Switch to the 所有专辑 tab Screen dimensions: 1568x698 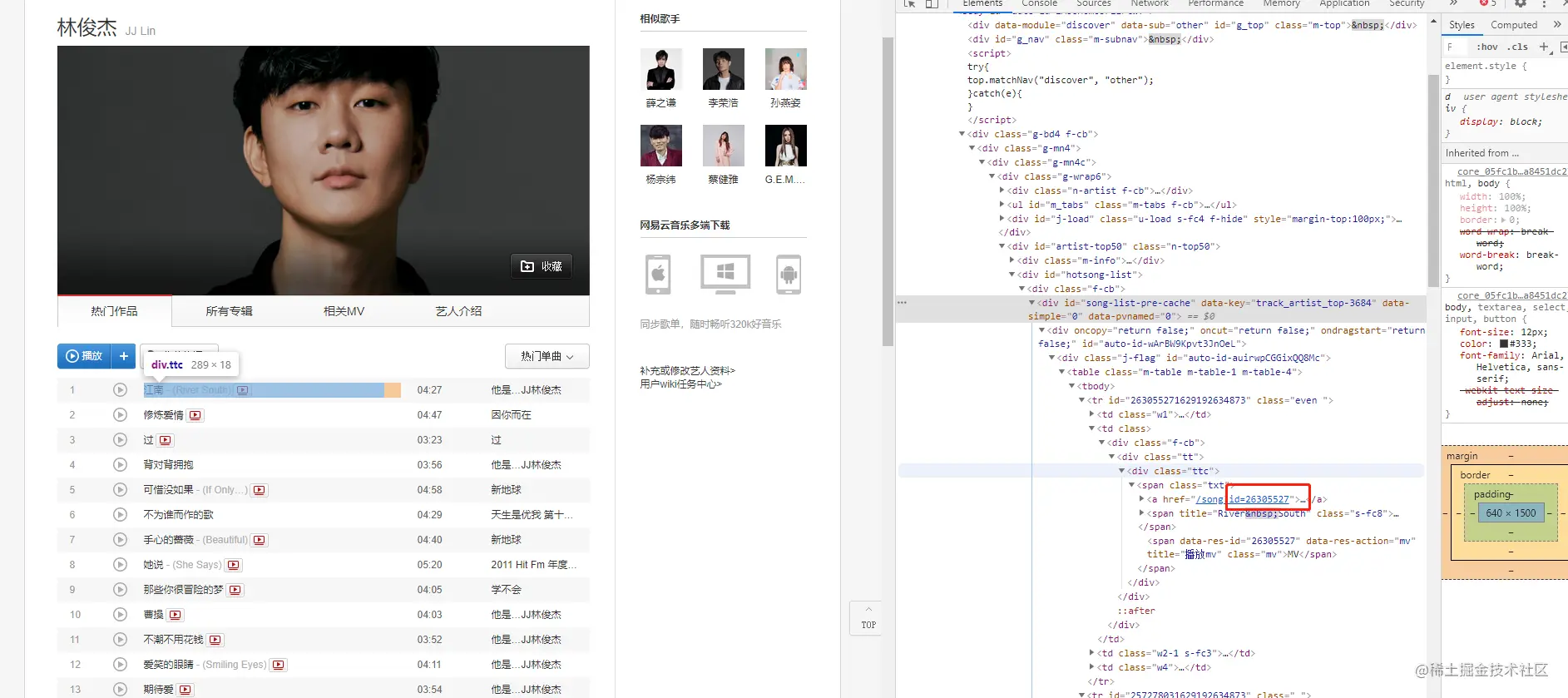click(x=229, y=311)
